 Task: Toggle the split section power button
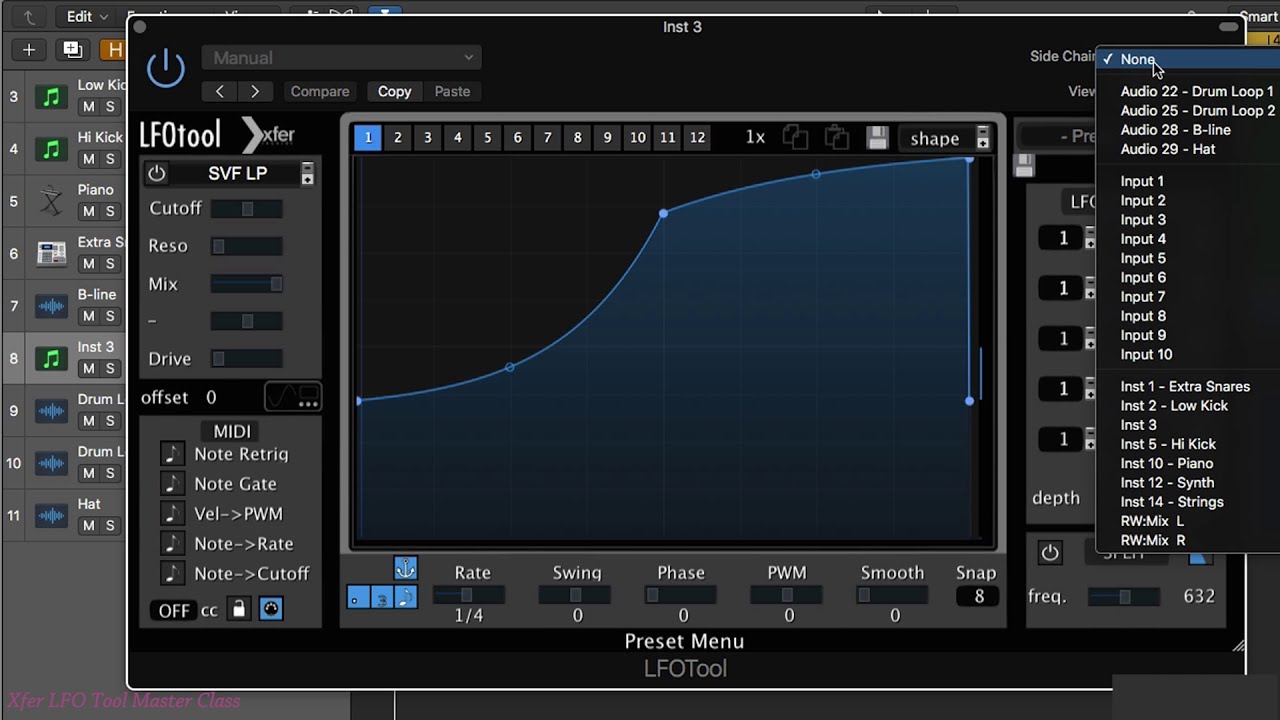click(1050, 553)
